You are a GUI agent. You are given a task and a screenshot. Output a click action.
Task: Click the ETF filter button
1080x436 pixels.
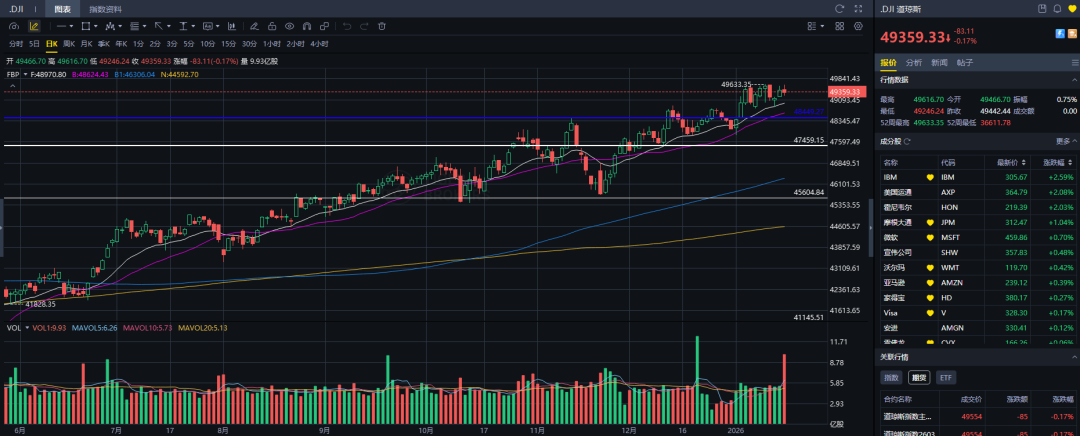(945, 378)
